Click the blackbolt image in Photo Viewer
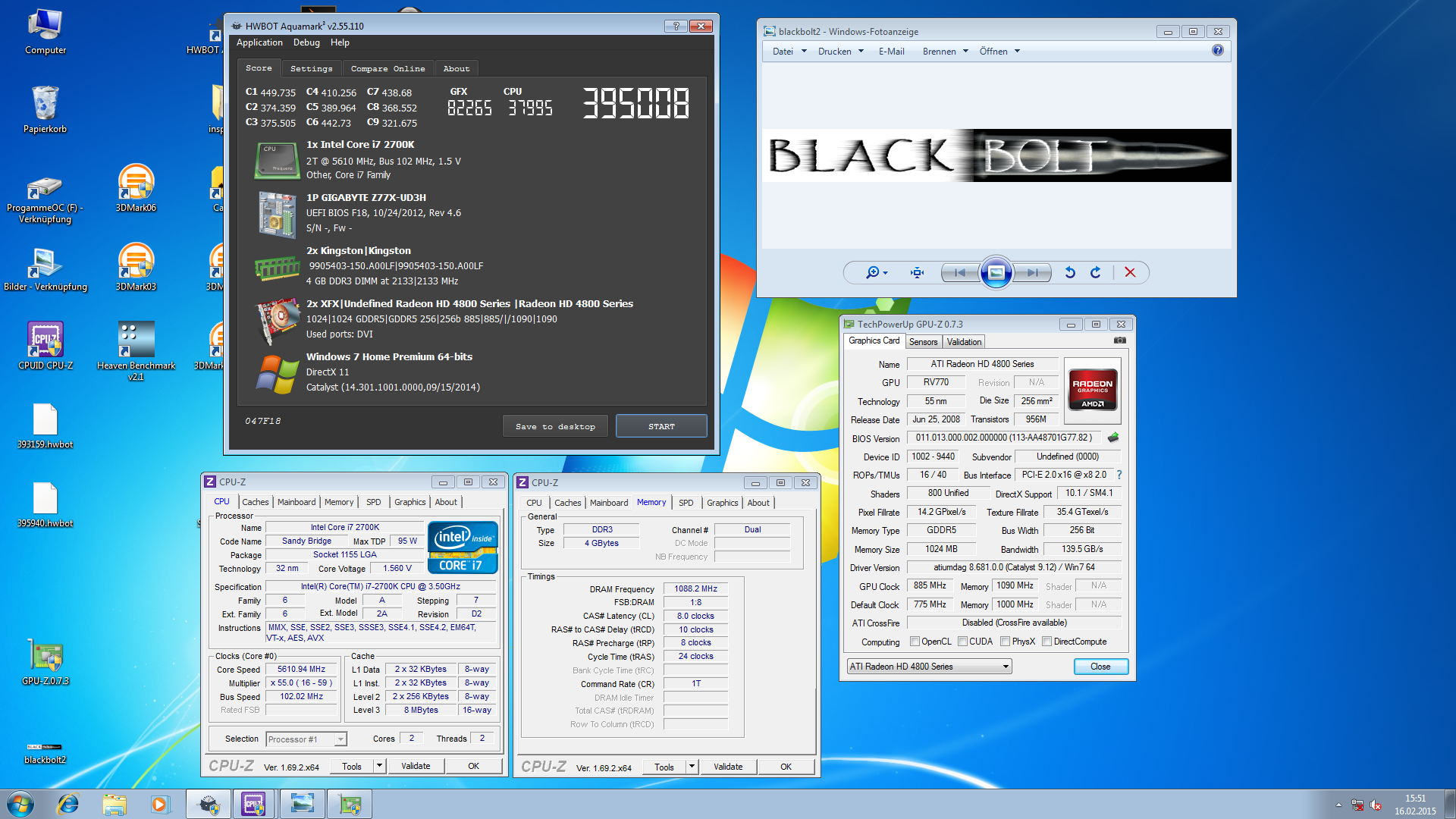This screenshot has width=1456, height=819. (996, 155)
